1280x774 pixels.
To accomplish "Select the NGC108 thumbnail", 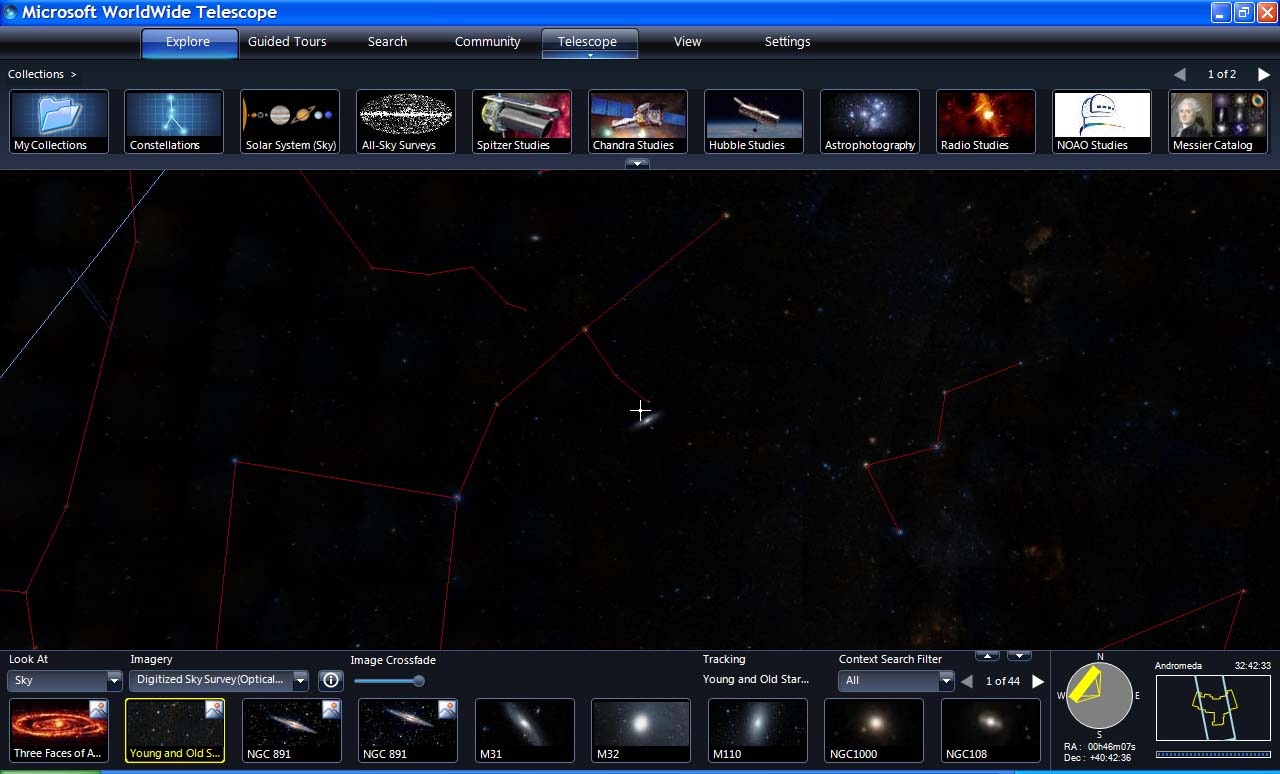I will (990, 730).
